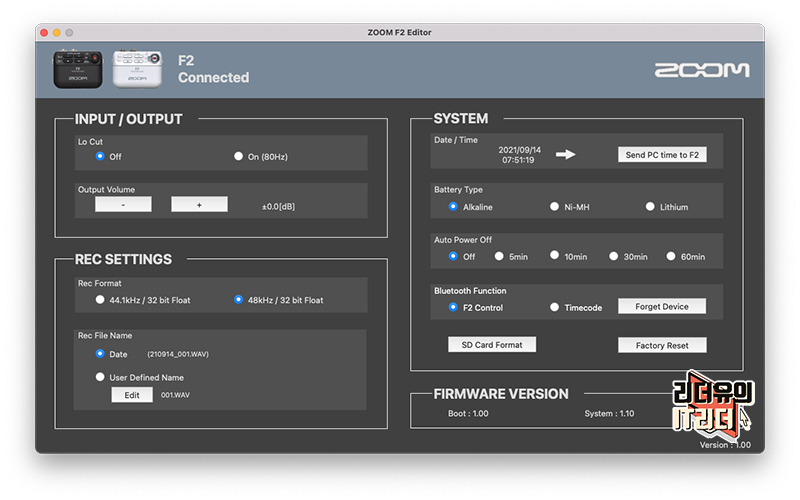Click the ZOOM logo in header

pyautogui.click(x=702, y=70)
